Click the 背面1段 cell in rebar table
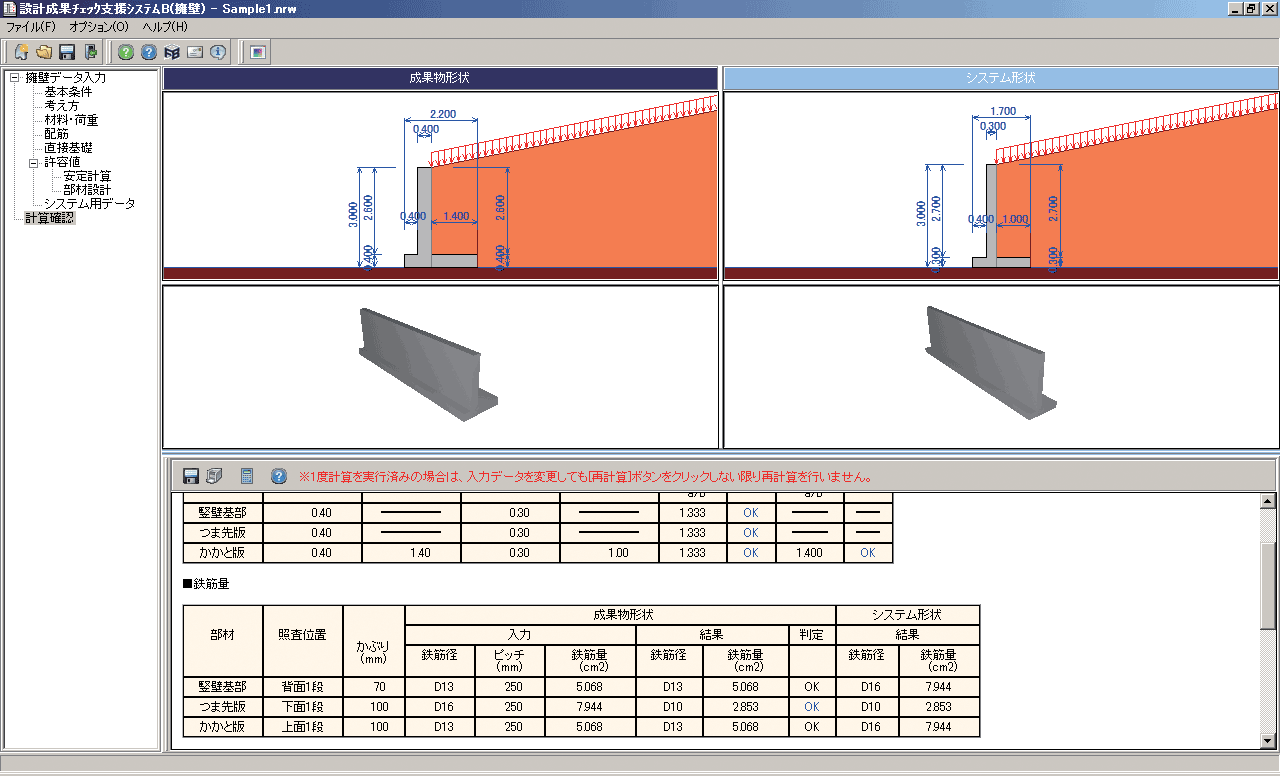 (x=303, y=687)
